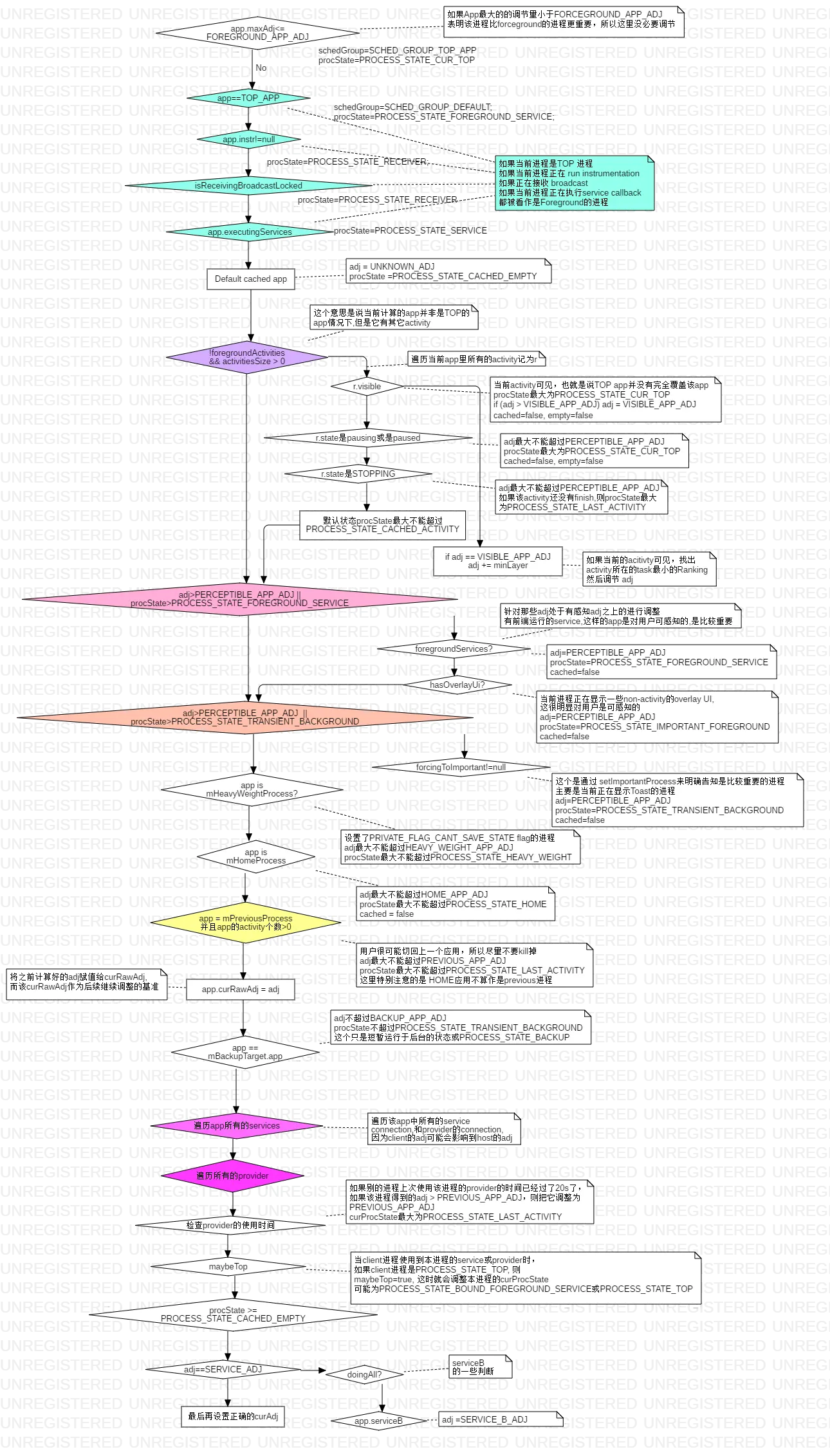Click the adj==SERVICE_ADJ diamond
This screenshot has width=830, height=1456.
point(223,1370)
